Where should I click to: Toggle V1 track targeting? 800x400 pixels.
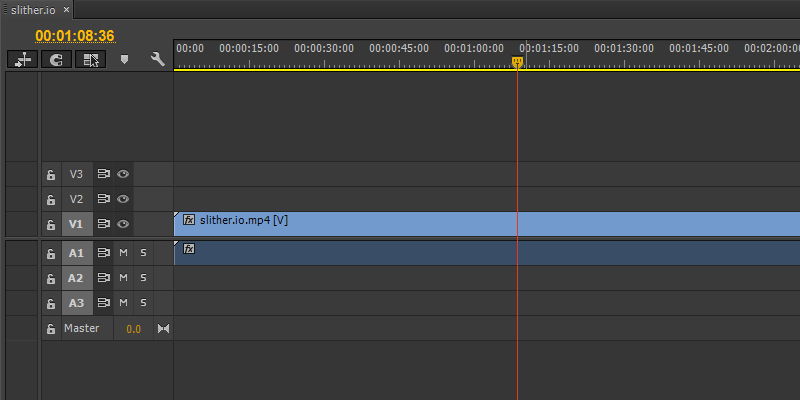[x=77, y=224]
